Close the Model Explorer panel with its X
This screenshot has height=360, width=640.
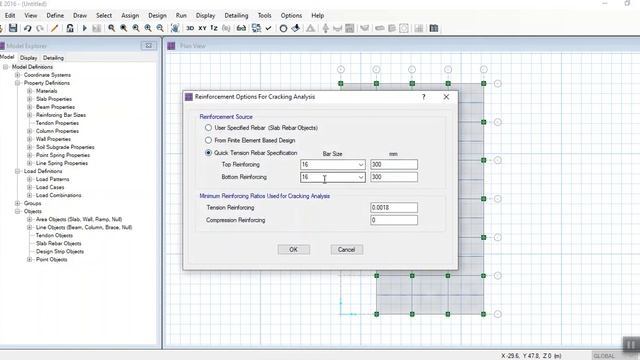click(149, 46)
